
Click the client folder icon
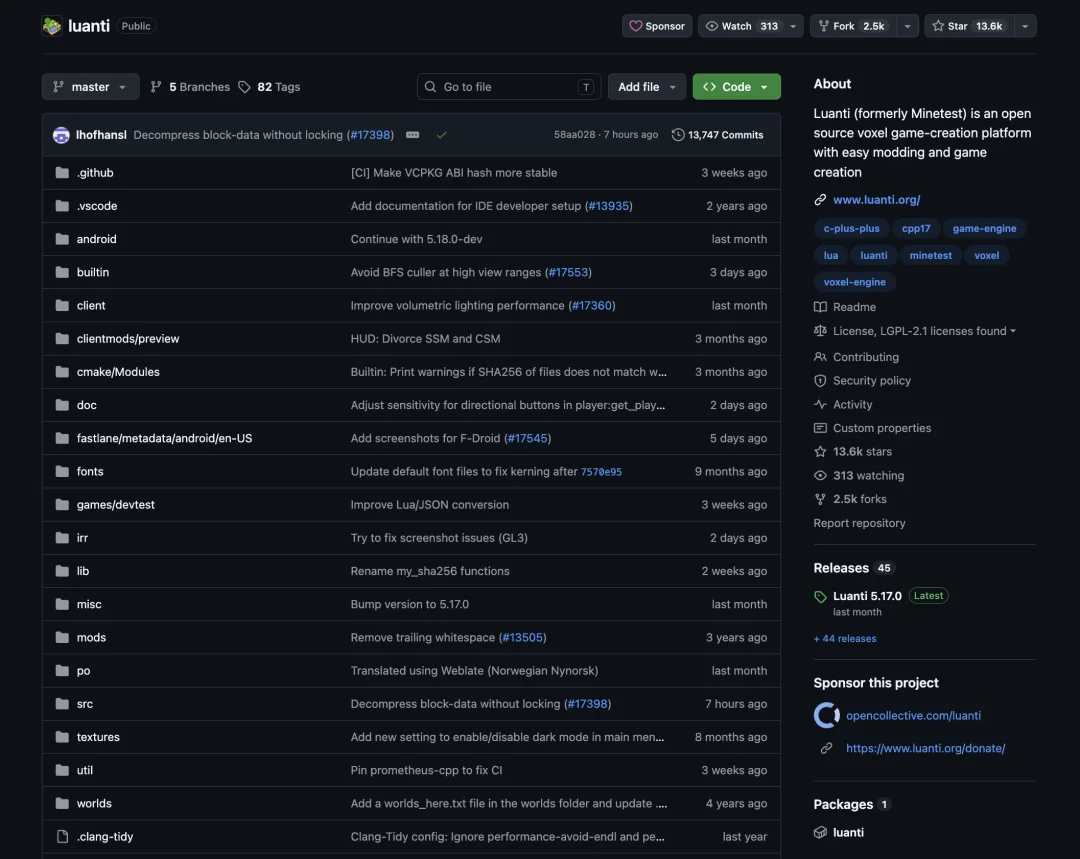tap(62, 305)
